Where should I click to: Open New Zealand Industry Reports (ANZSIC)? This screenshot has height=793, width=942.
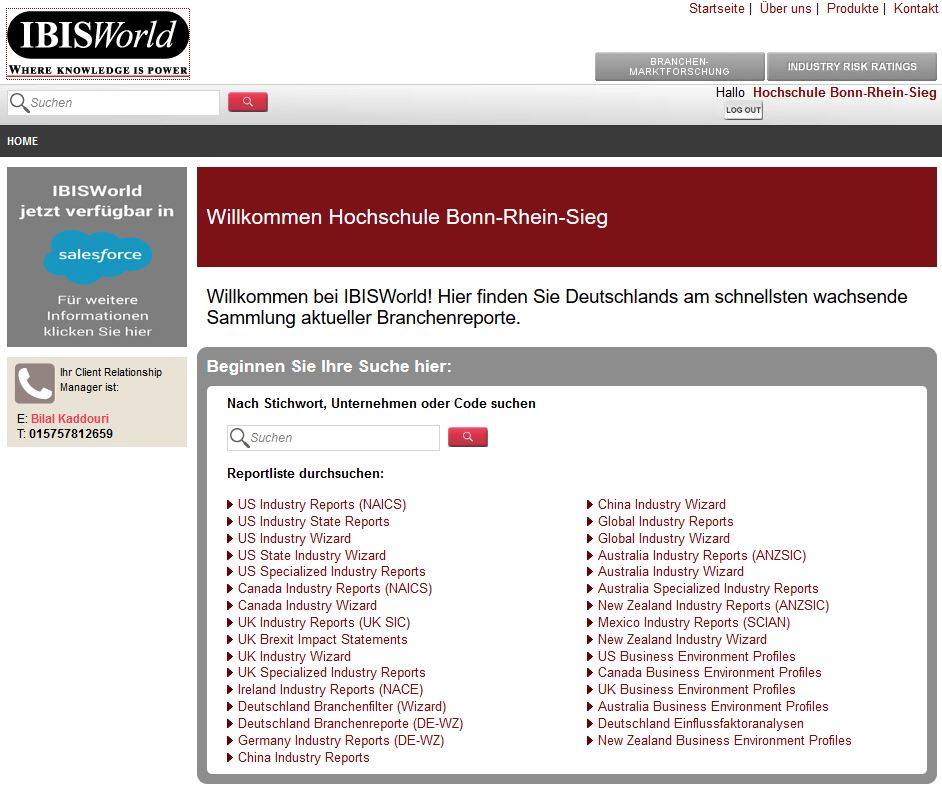click(x=714, y=605)
